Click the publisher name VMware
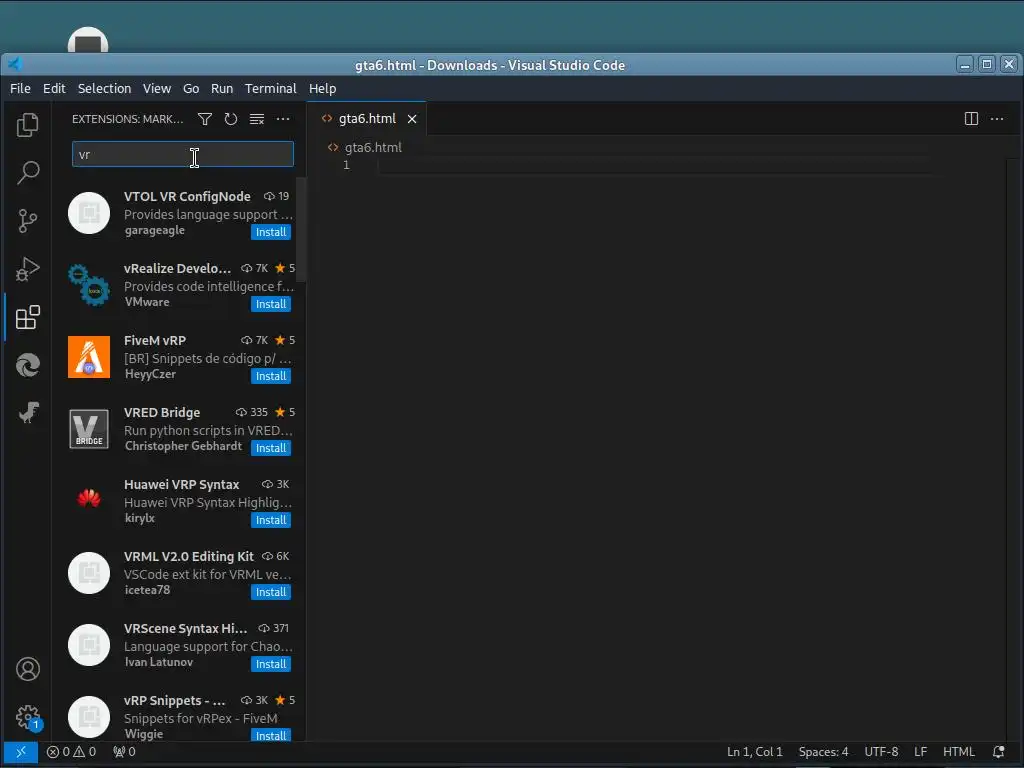 [147, 302]
